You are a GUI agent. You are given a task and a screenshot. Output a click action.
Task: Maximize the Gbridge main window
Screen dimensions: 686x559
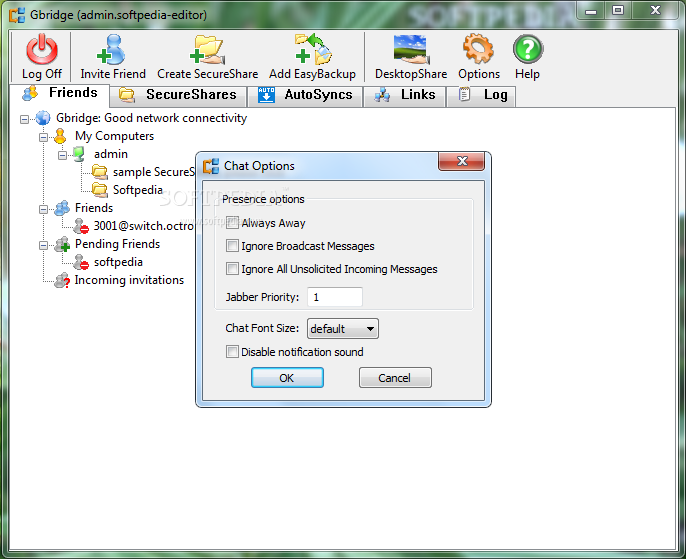click(618, 10)
